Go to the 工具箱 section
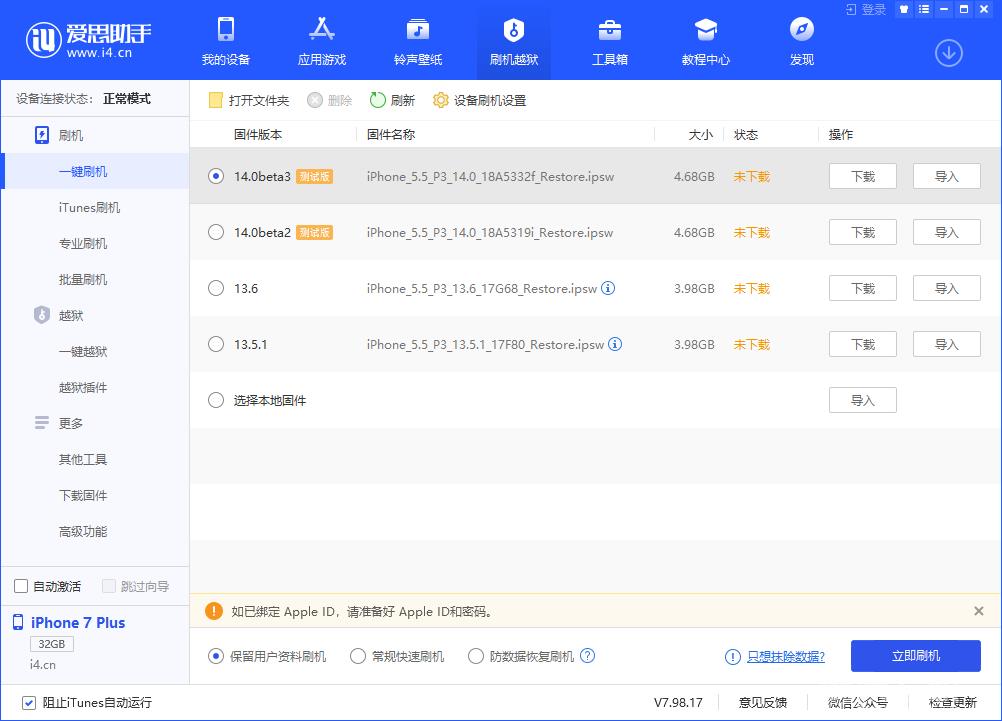The width and height of the screenshot is (1002, 721). (x=609, y=41)
